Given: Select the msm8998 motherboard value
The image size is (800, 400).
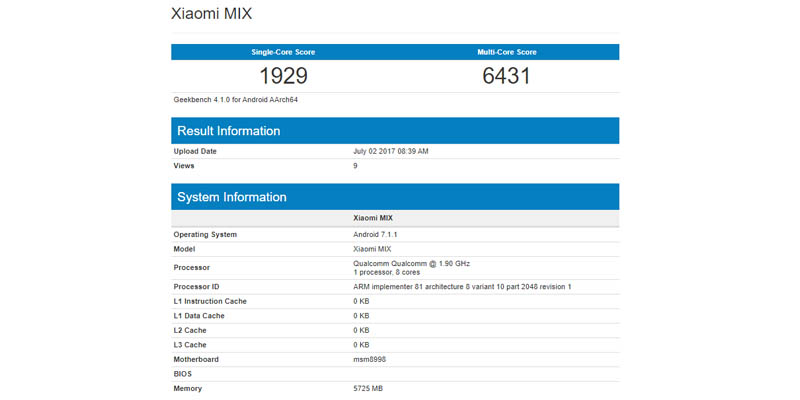Looking at the screenshot, I should pyautogui.click(x=369, y=359).
